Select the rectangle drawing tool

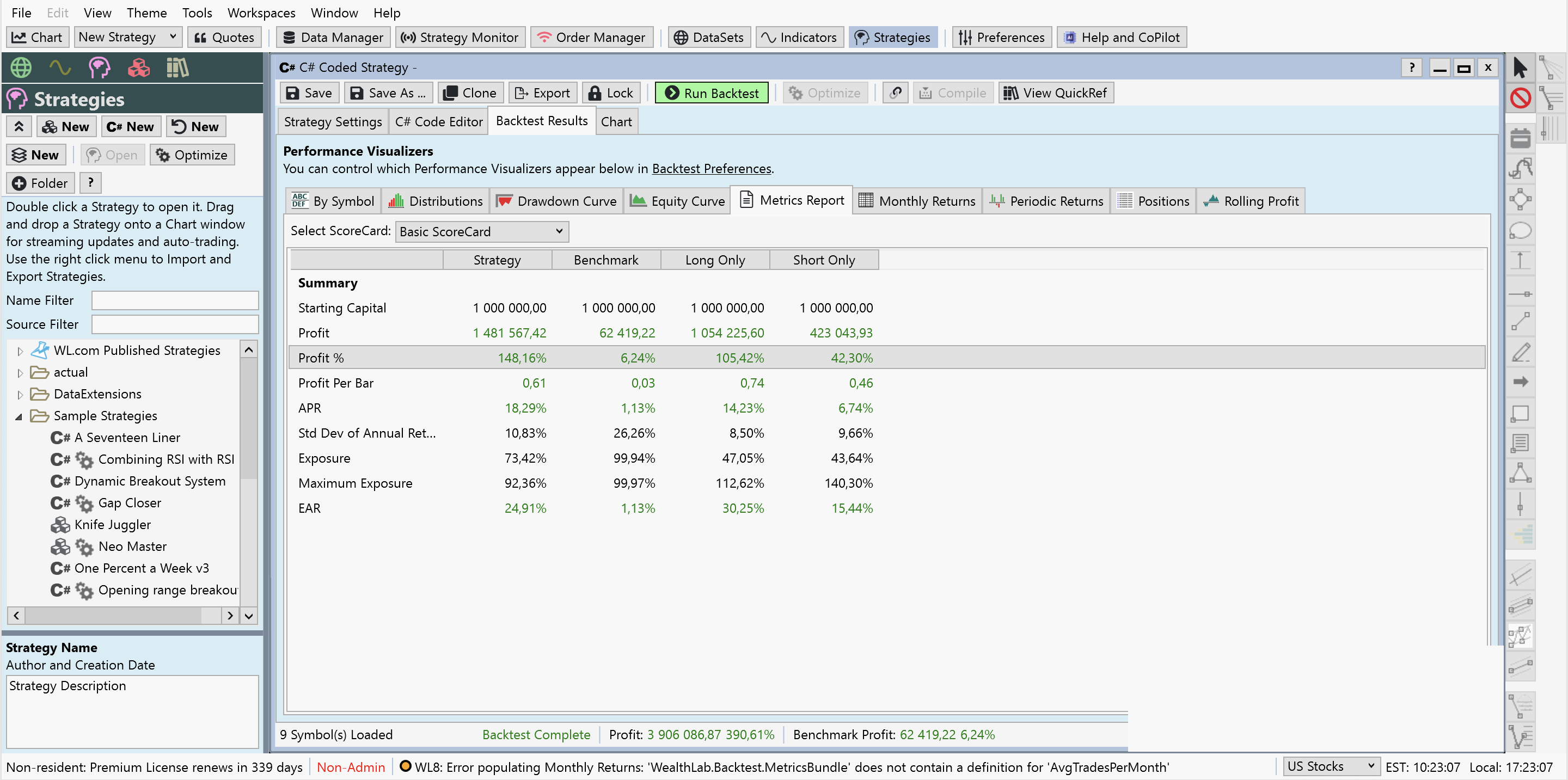(1520, 413)
